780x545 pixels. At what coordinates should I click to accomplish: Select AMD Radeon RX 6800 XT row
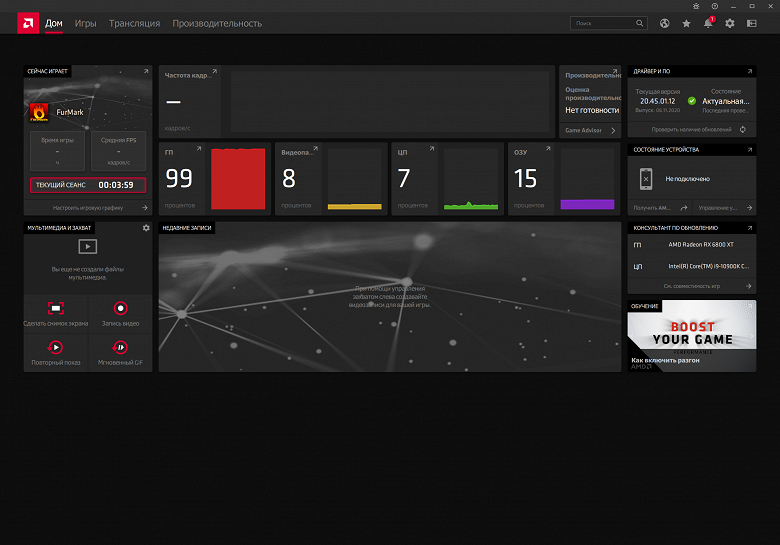point(692,245)
